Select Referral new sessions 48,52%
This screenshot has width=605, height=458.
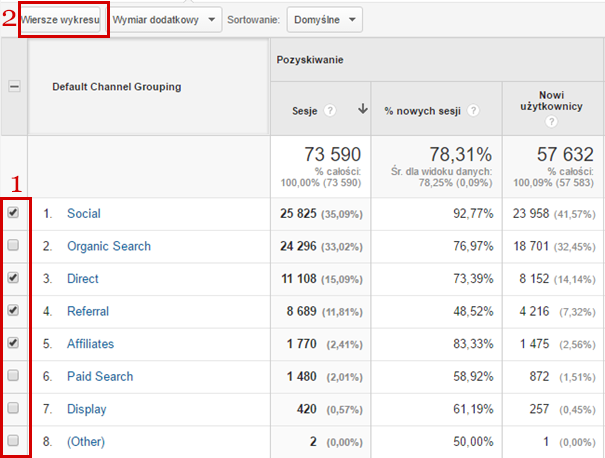[x=473, y=311]
